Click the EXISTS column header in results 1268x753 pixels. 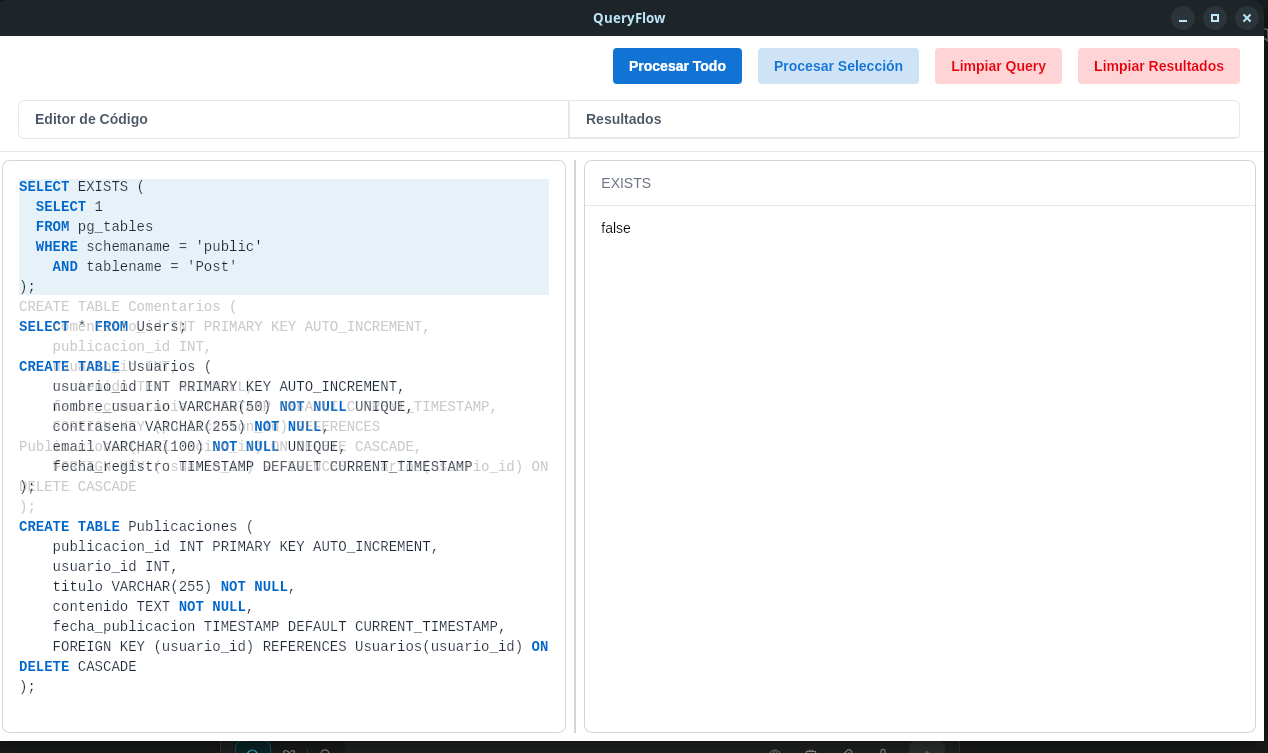(626, 183)
